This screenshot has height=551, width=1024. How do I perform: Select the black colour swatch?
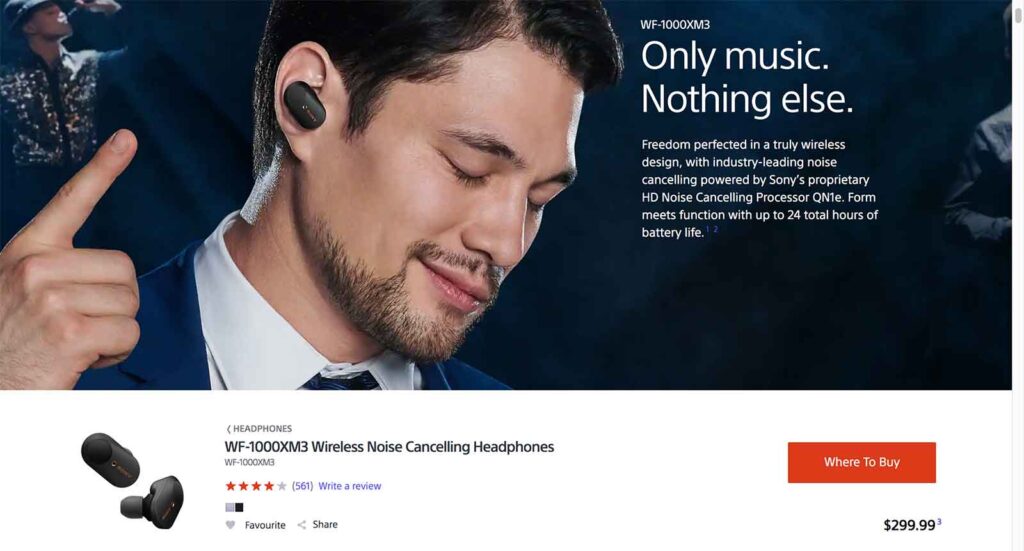point(239,507)
